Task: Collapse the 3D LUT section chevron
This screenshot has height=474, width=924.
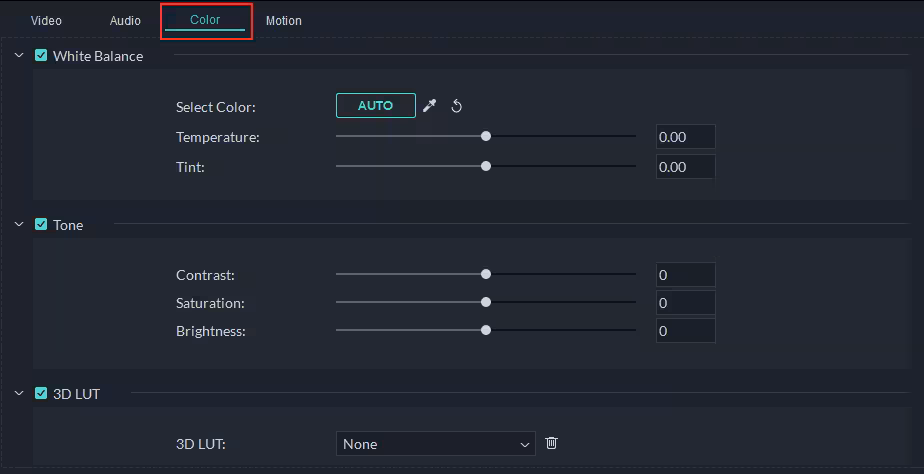Action: (19, 394)
